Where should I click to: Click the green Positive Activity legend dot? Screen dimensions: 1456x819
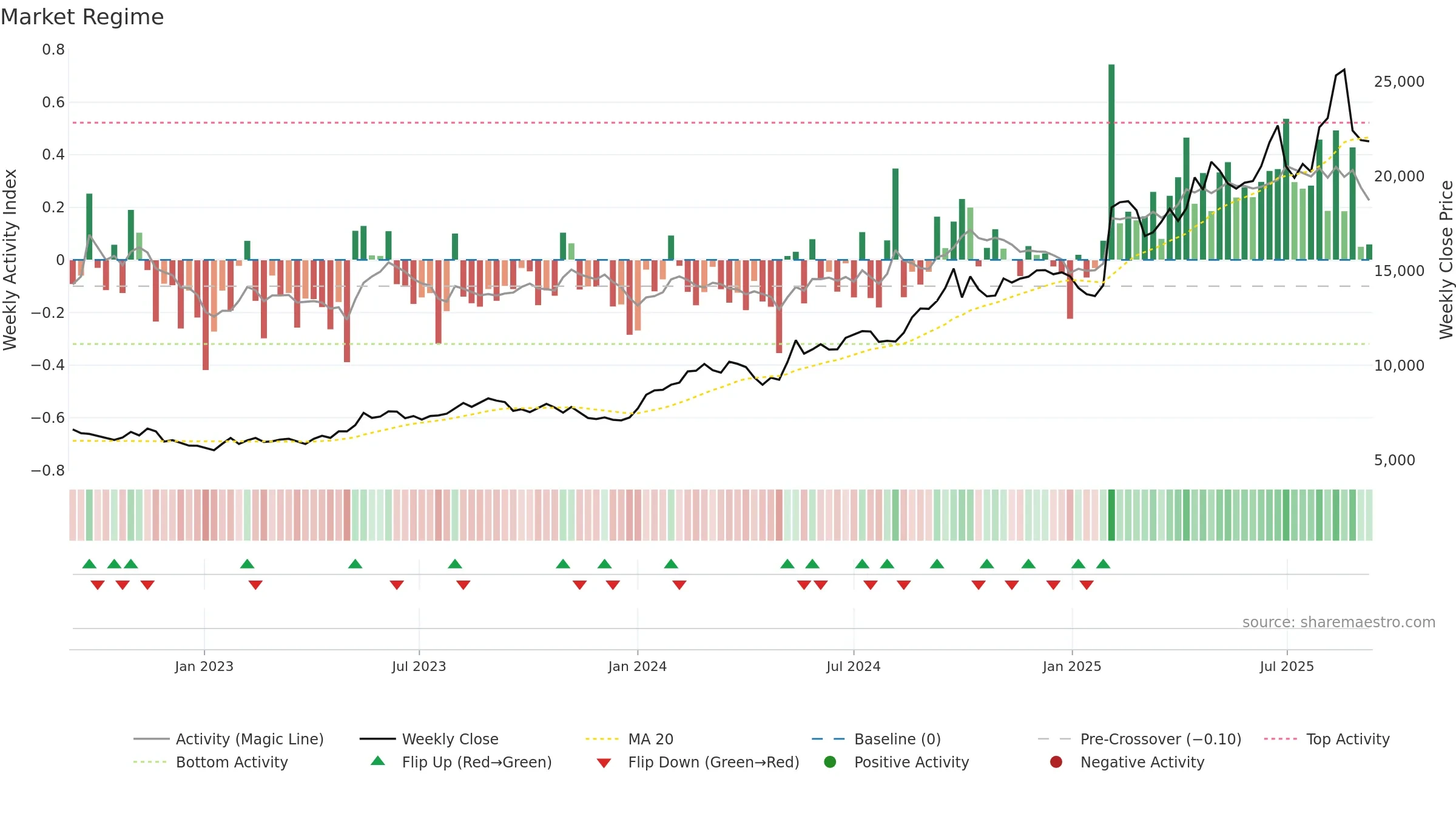click(830, 761)
